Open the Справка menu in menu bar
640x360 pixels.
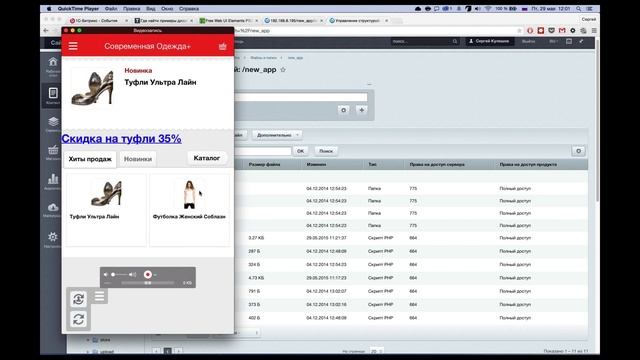pos(189,9)
